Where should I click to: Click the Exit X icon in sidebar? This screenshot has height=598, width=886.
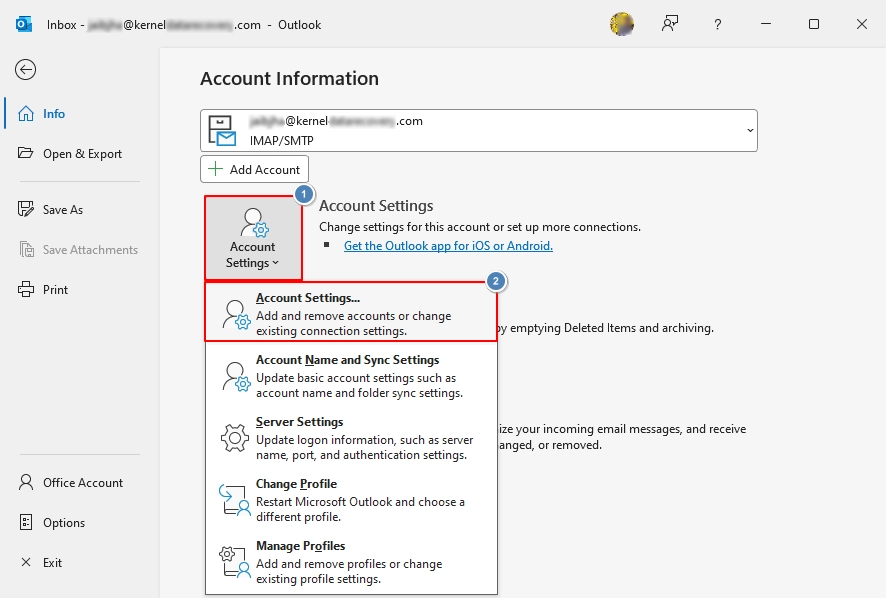click(x=26, y=562)
